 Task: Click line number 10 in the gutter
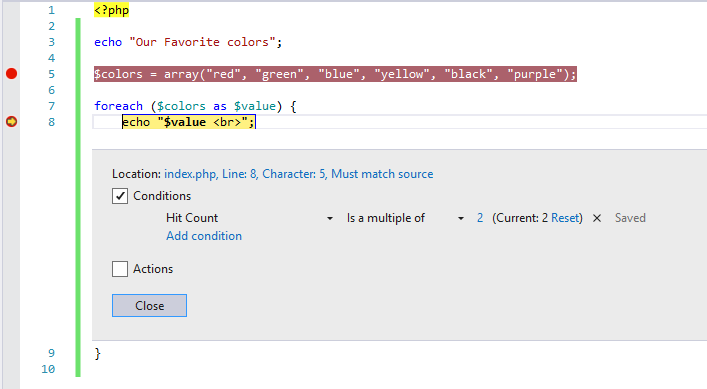pos(48,369)
